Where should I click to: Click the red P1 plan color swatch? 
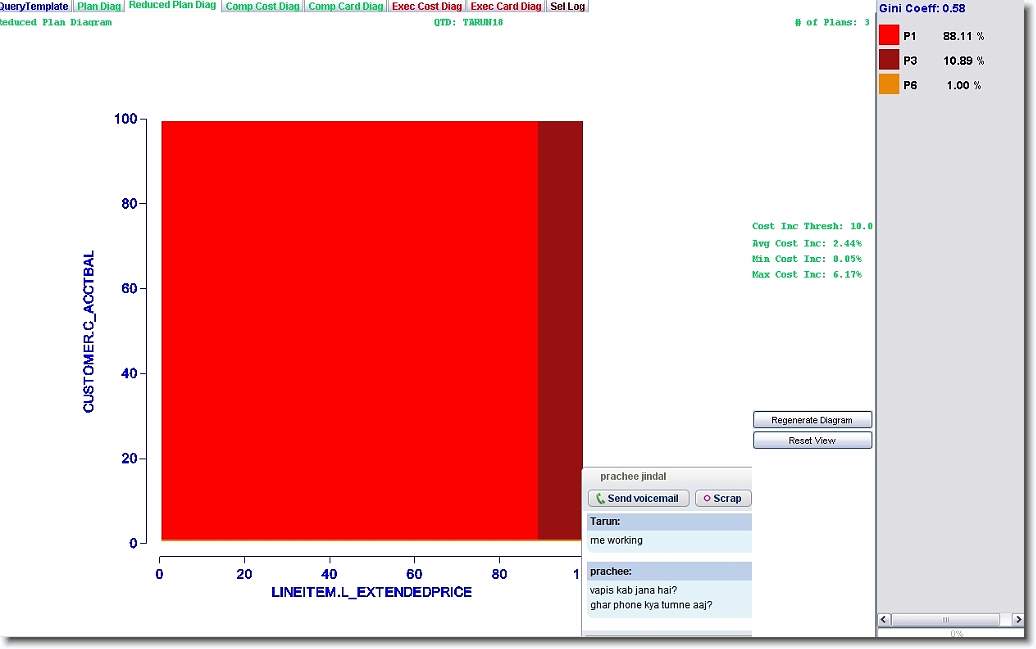click(x=889, y=36)
